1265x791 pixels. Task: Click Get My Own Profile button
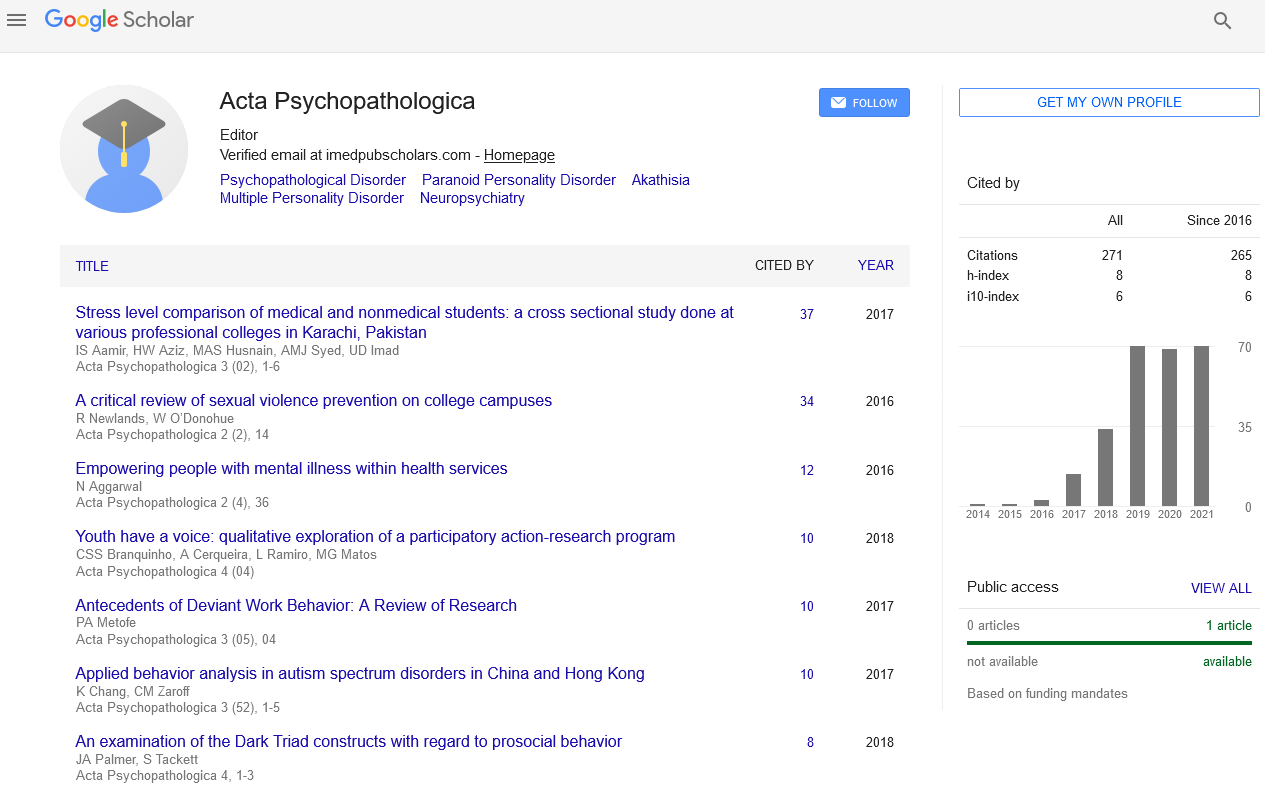[1109, 103]
